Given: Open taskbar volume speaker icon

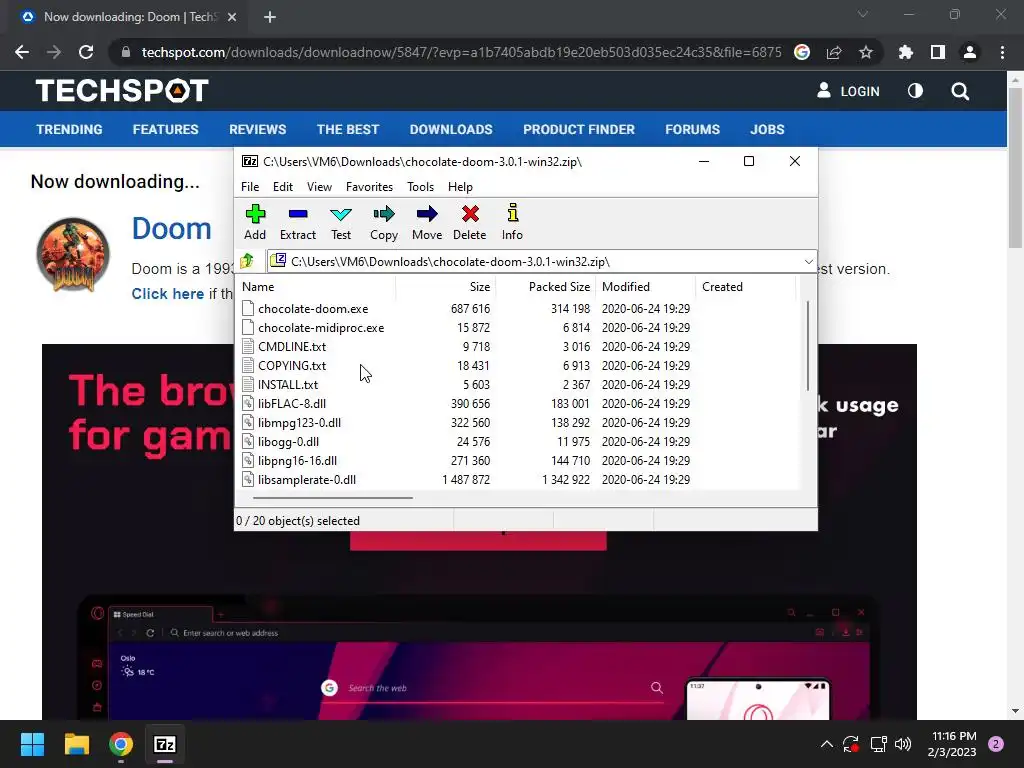Looking at the screenshot, I should 903,744.
